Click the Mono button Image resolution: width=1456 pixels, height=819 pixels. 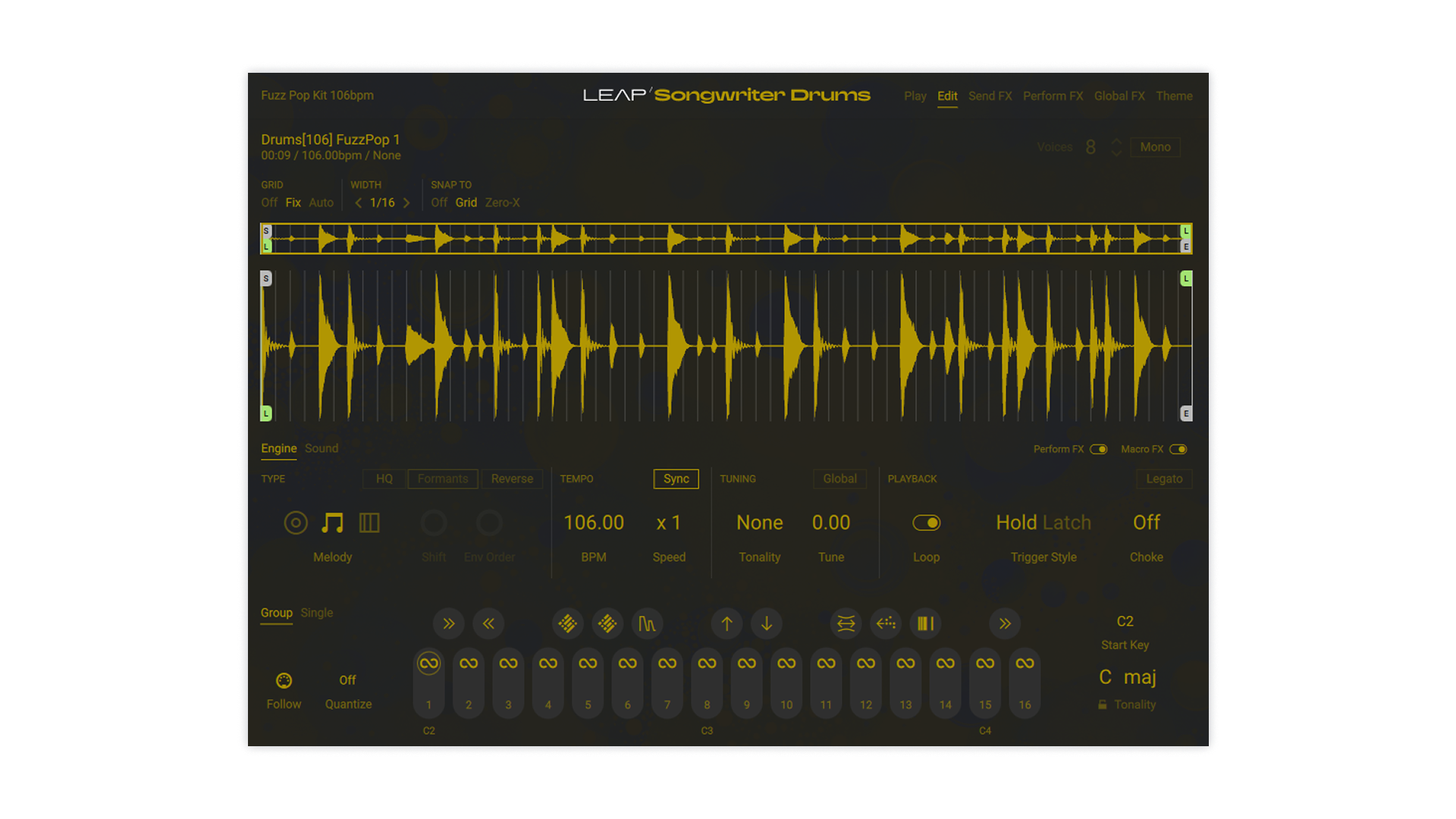coord(1155,147)
